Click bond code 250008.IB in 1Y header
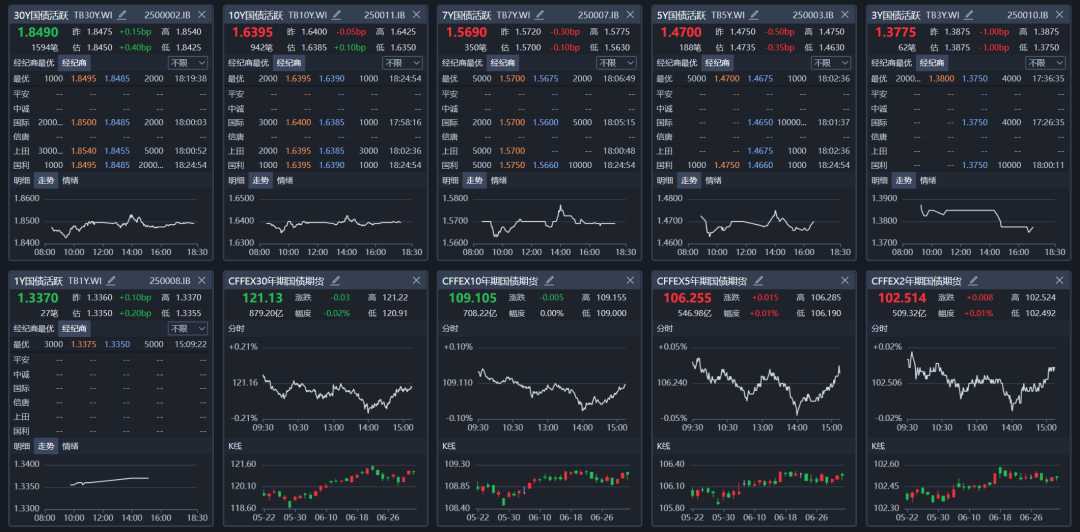The width and height of the screenshot is (1080, 532). click(x=170, y=280)
